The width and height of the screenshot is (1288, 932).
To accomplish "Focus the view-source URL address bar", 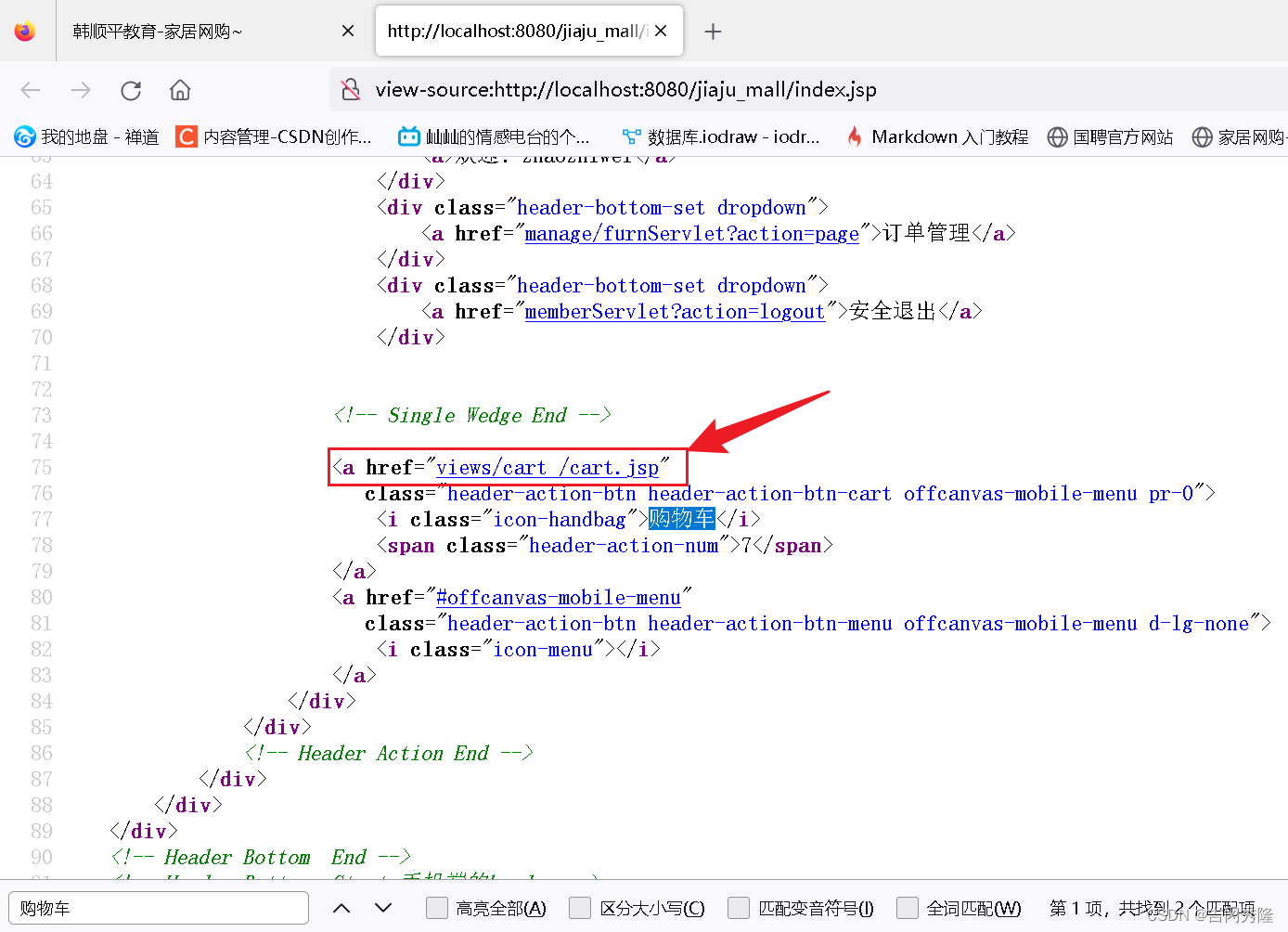I will (807, 90).
